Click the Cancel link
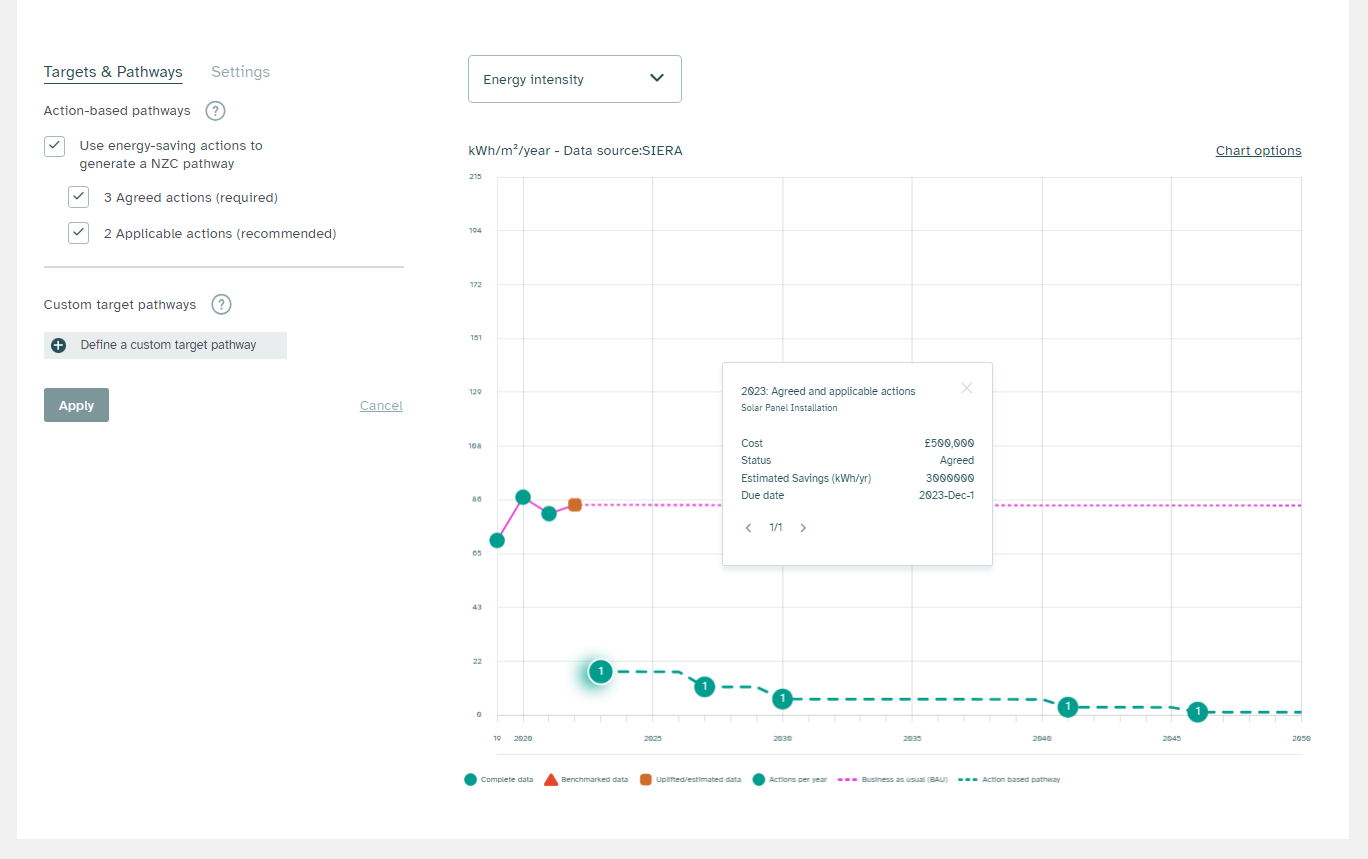The width and height of the screenshot is (1368, 859). pyautogui.click(x=381, y=406)
